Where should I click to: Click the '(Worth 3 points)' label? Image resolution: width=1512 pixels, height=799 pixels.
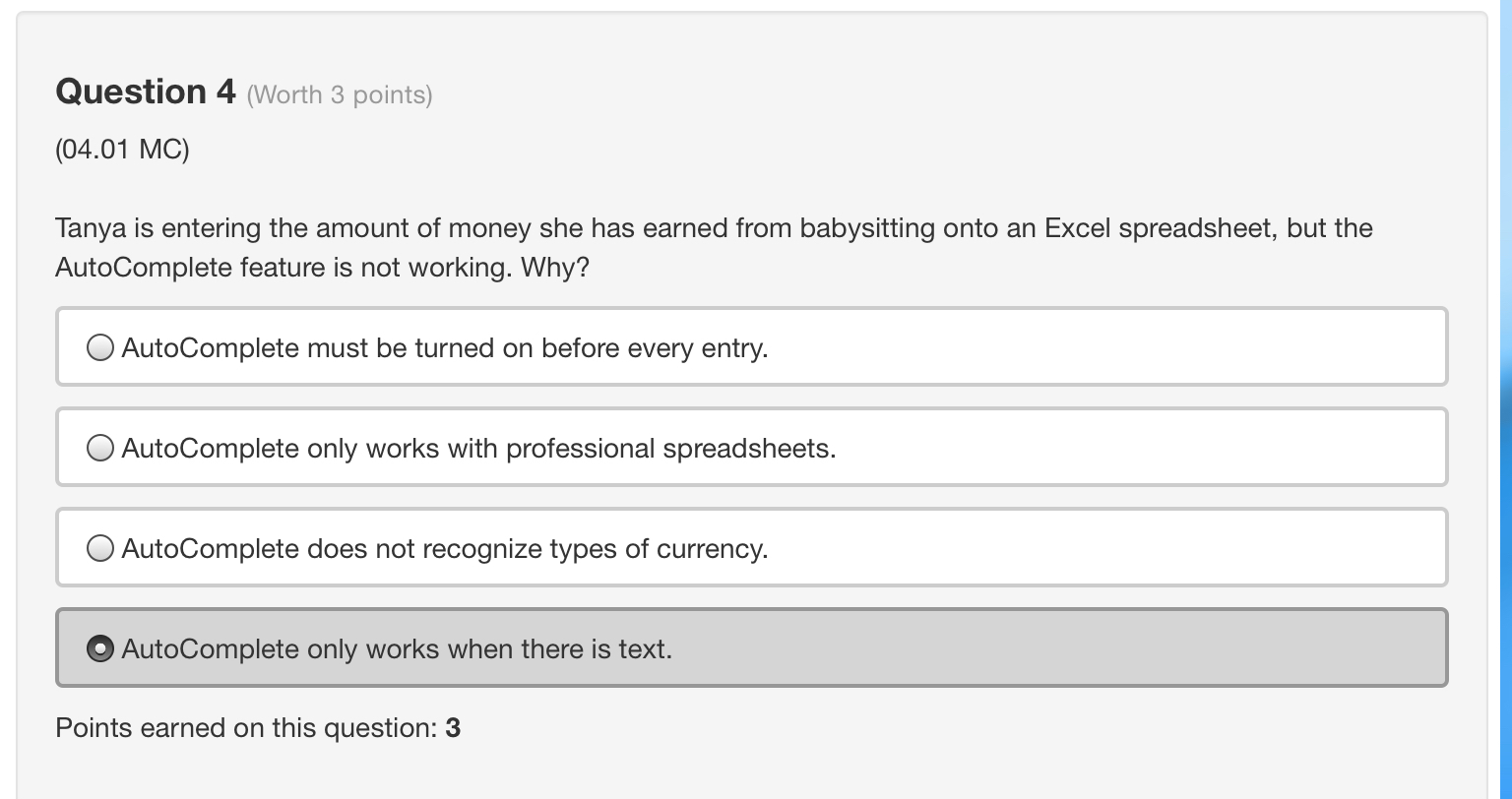click(340, 94)
